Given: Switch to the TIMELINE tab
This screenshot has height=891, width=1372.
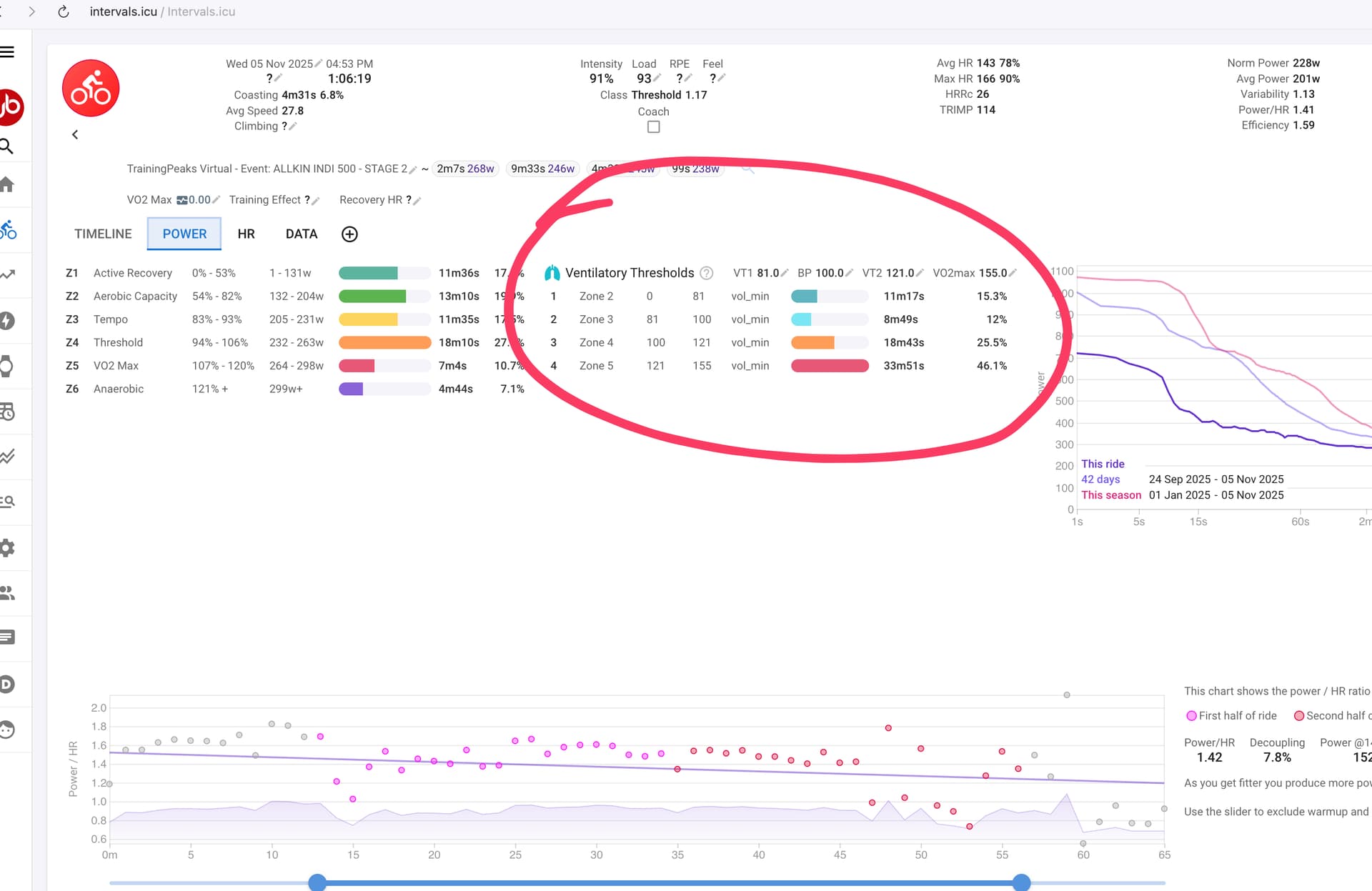Looking at the screenshot, I should point(103,234).
